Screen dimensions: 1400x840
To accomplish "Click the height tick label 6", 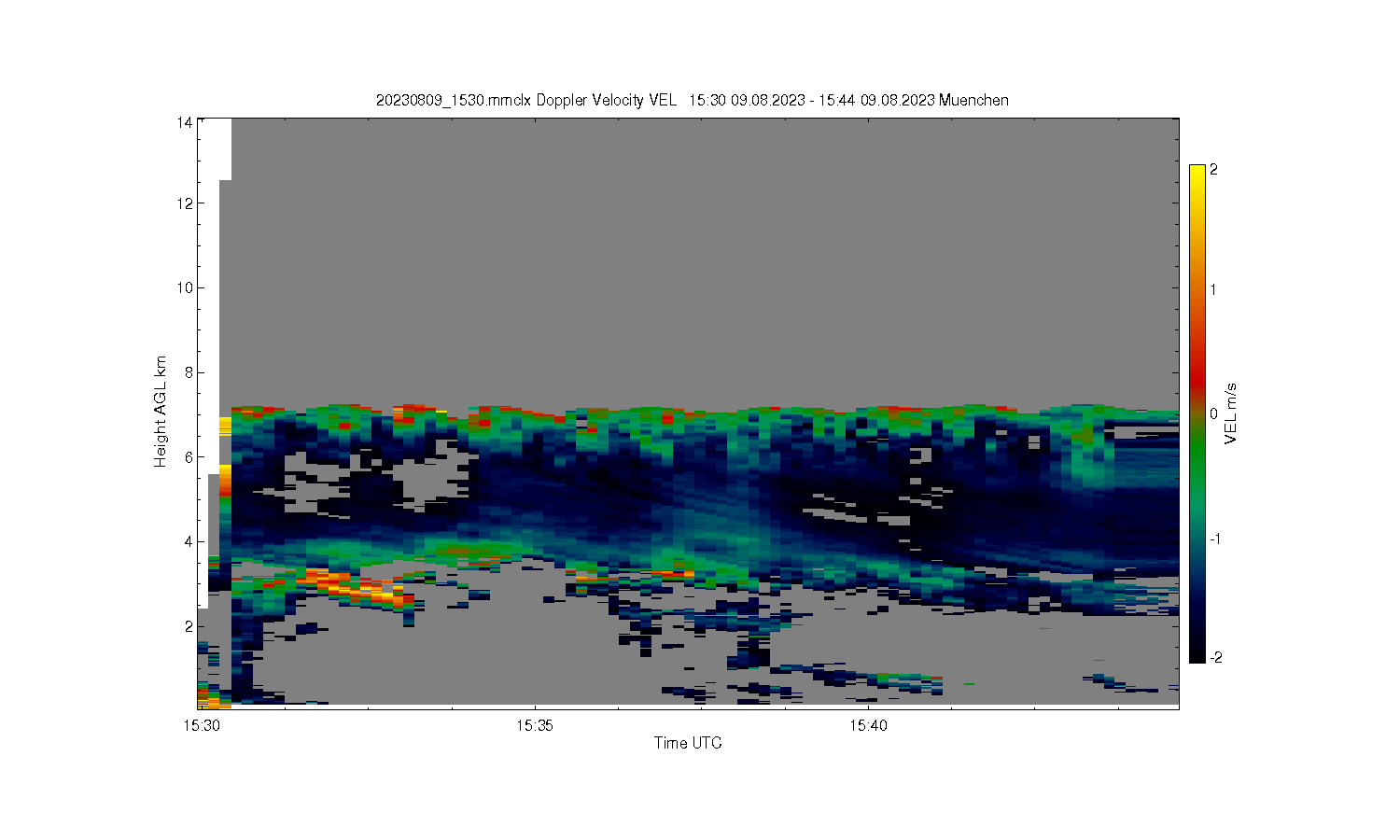I will (189, 457).
